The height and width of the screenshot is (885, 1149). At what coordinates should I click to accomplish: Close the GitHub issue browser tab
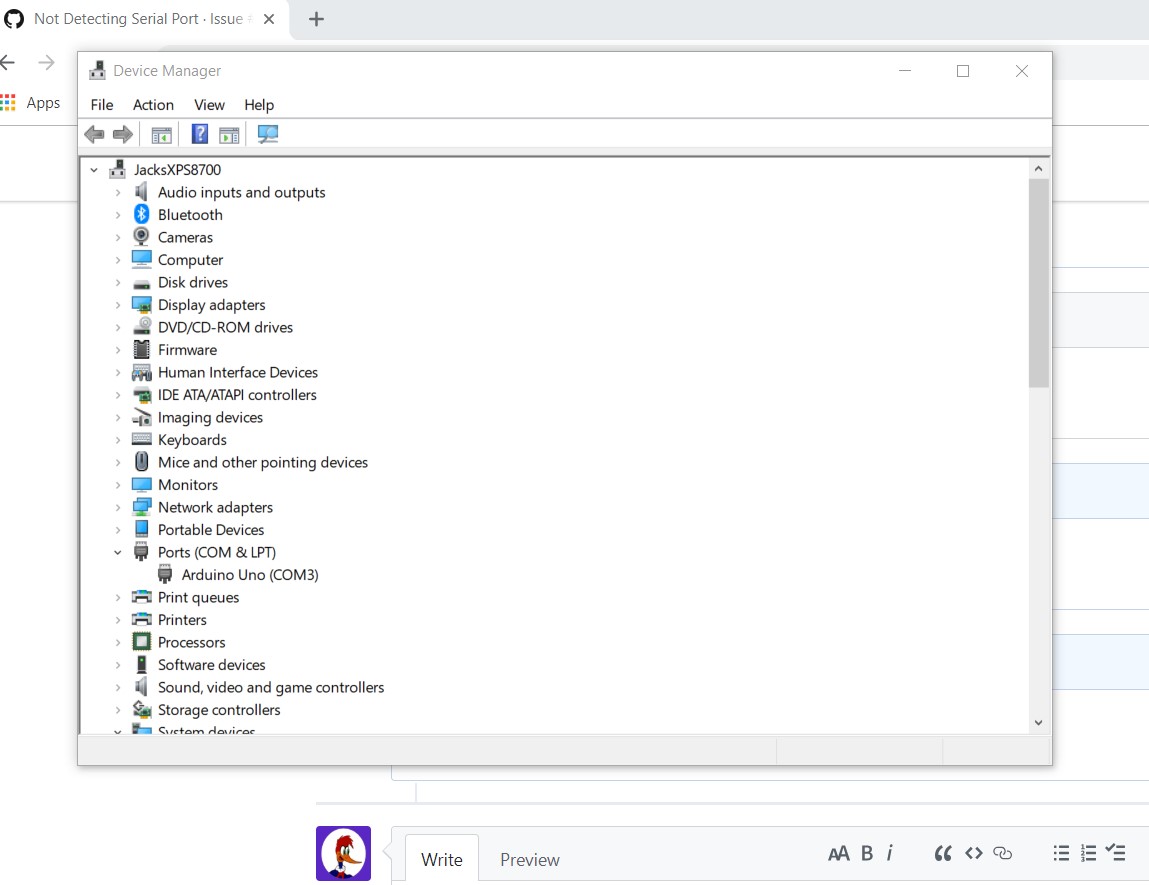[x=269, y=19]
